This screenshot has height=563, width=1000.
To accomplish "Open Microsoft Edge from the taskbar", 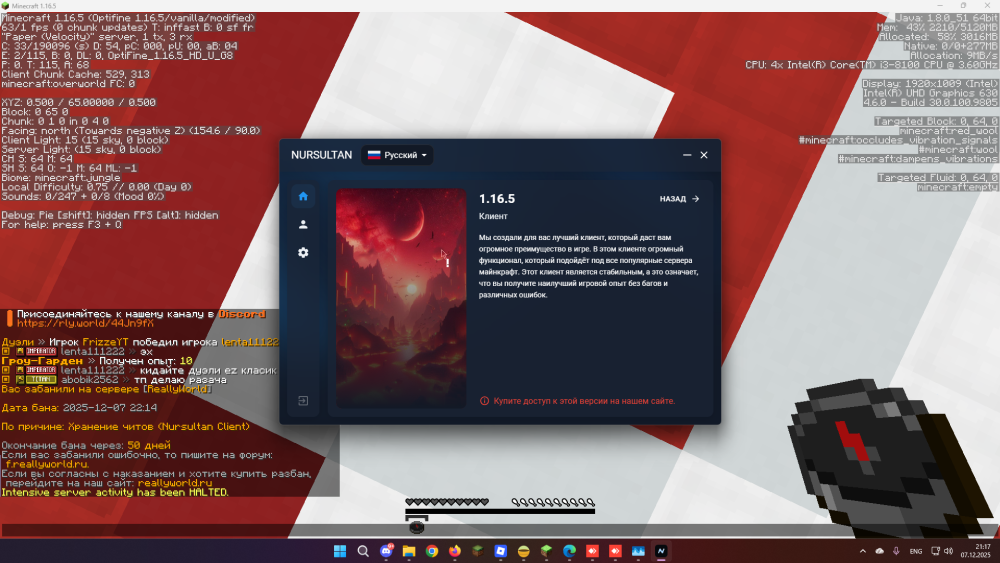I will click(x=570, y=551).
